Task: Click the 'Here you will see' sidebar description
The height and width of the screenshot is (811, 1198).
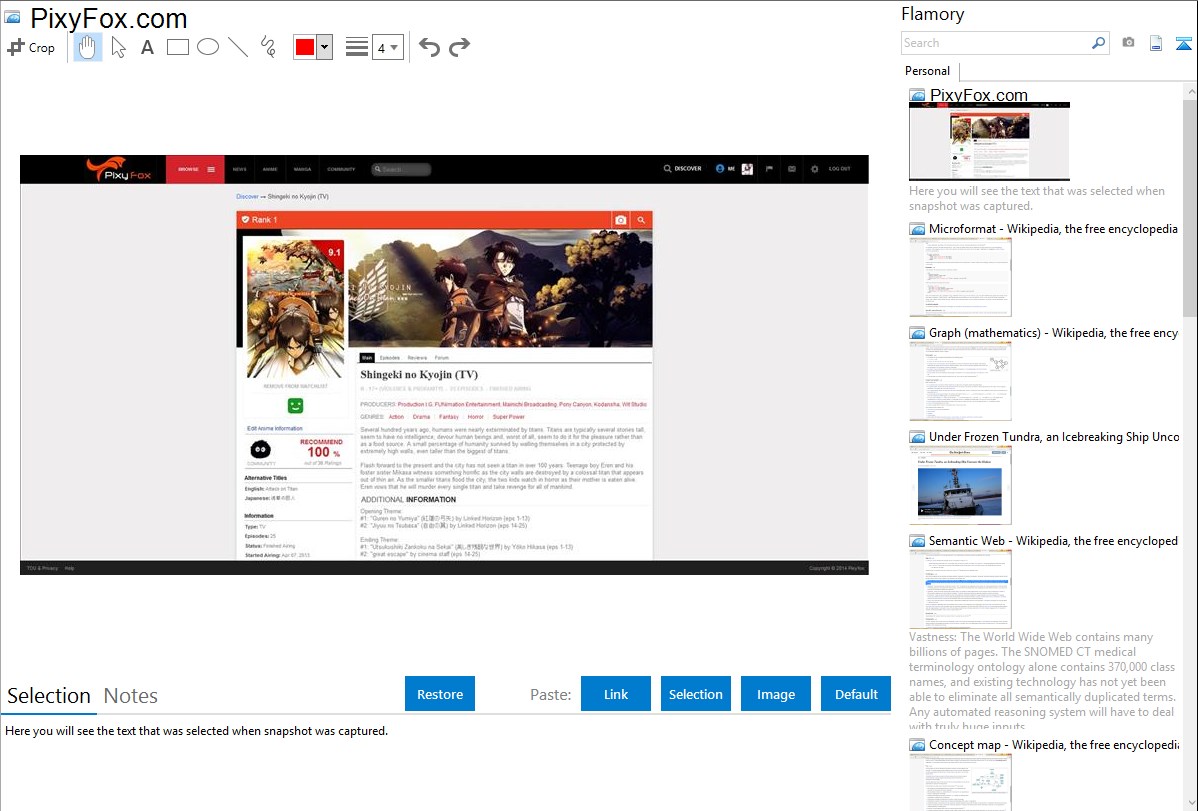Action: click(x=1037, y=198)
